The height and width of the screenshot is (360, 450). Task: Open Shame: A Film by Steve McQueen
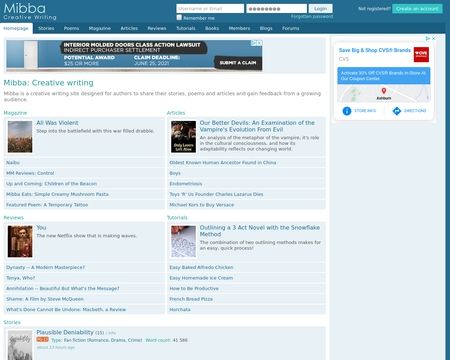pyautogui.click(x=45, y=299)
